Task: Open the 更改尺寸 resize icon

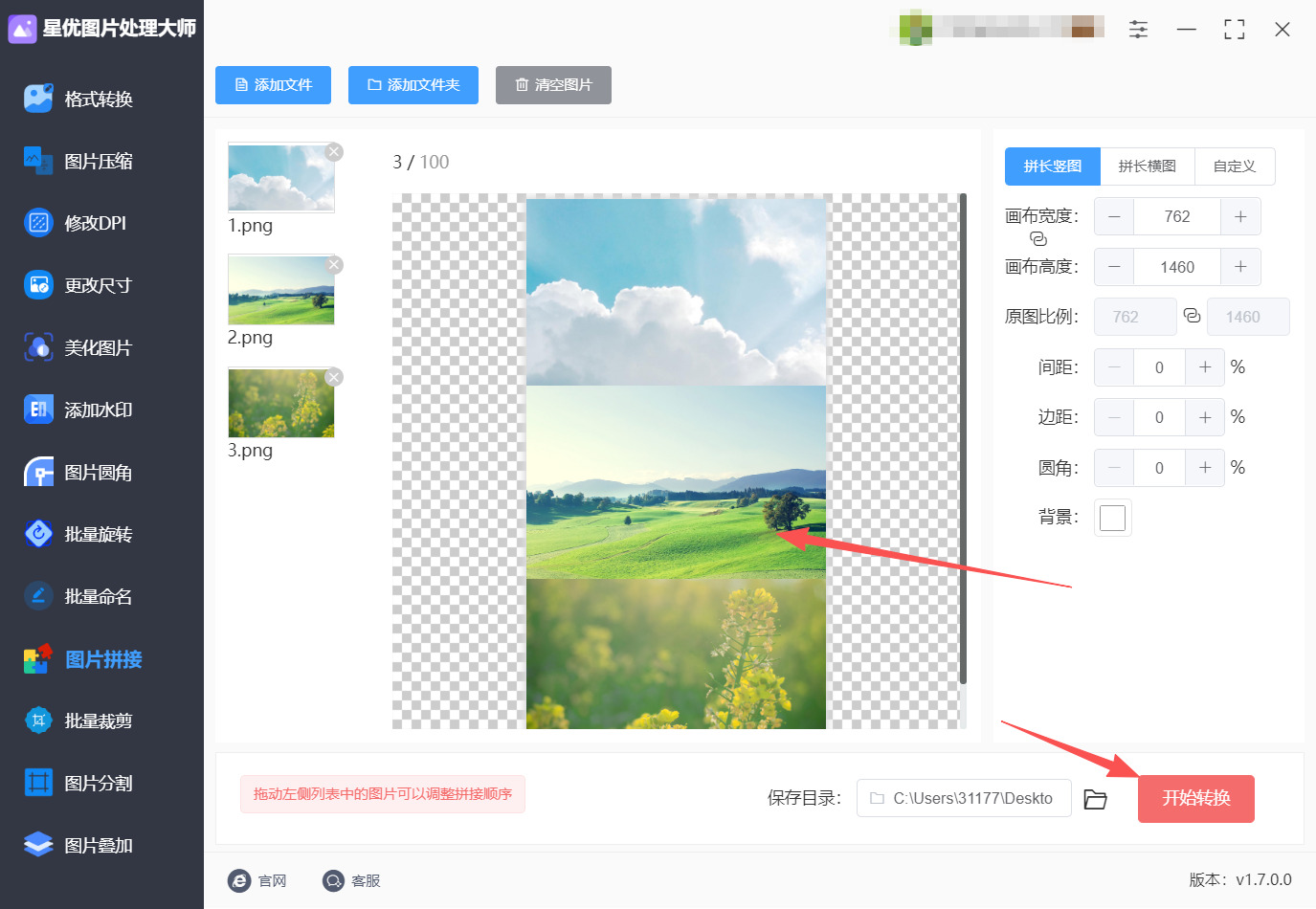Action: [x=38, y=285]
